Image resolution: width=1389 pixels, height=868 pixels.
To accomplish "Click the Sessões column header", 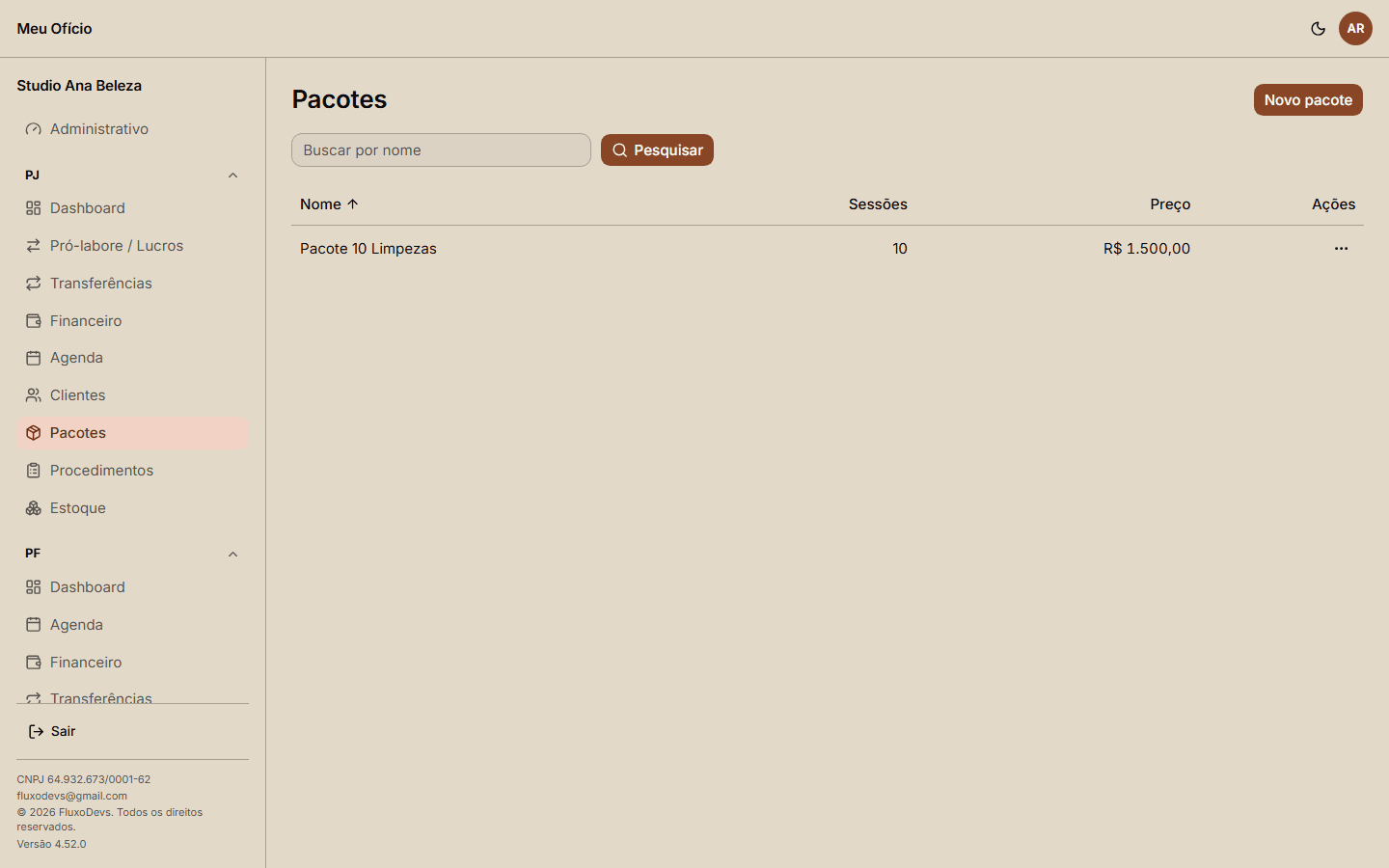I will 878,204.
